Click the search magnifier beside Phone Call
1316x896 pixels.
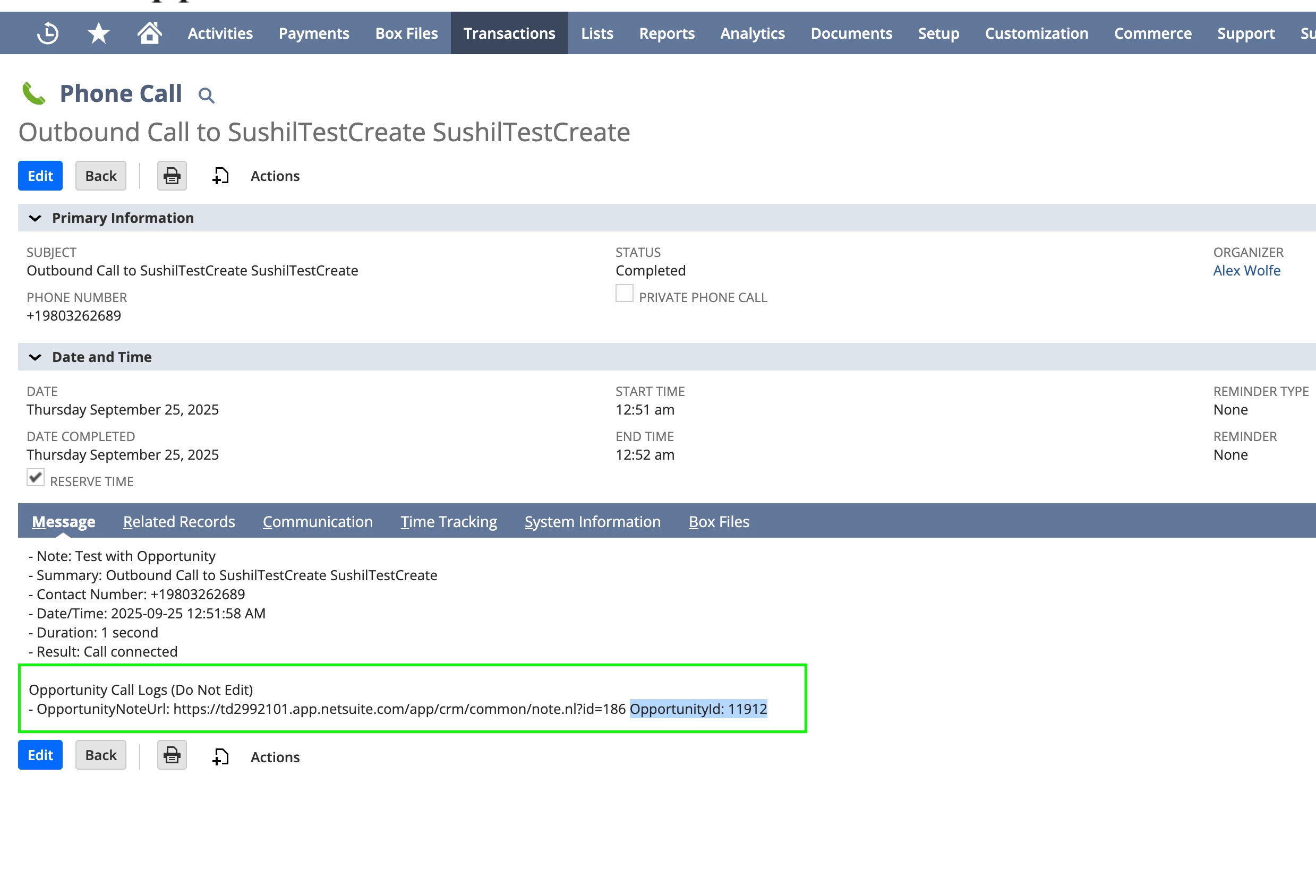tap(207, 96)
